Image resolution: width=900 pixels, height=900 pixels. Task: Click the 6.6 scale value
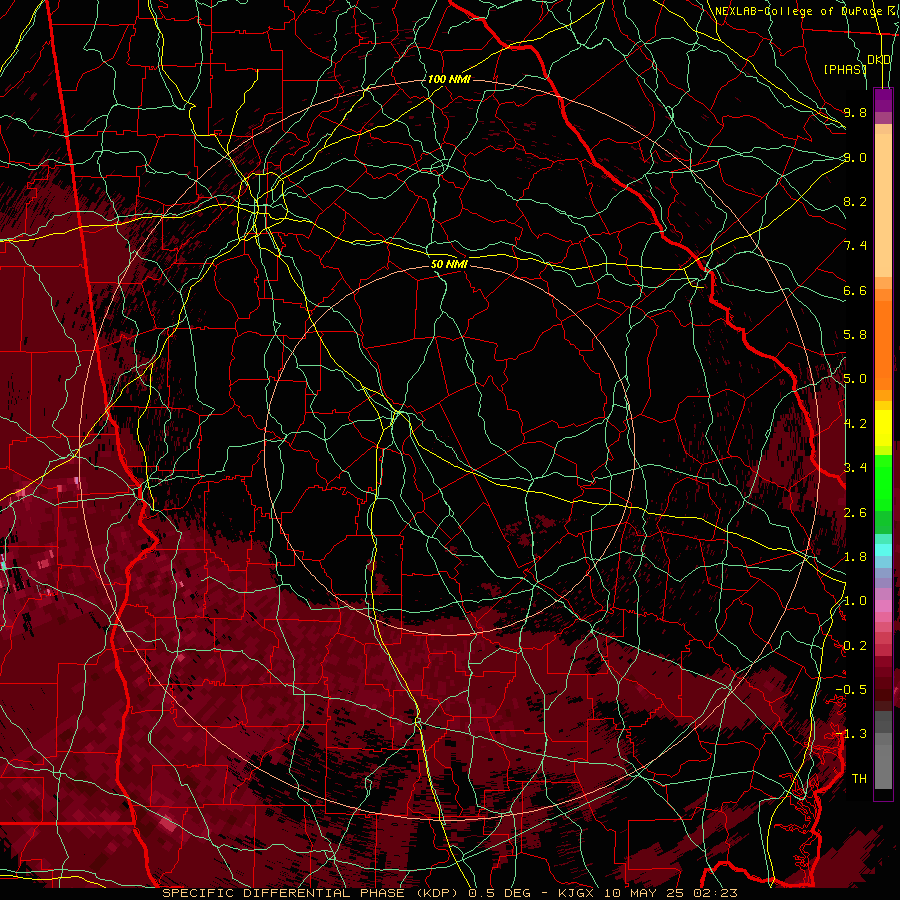pyautogui.click(x=855, y=290)
